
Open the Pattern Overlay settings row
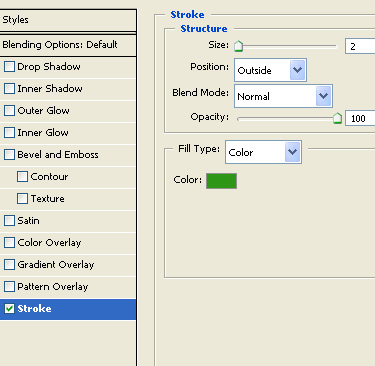68,287
